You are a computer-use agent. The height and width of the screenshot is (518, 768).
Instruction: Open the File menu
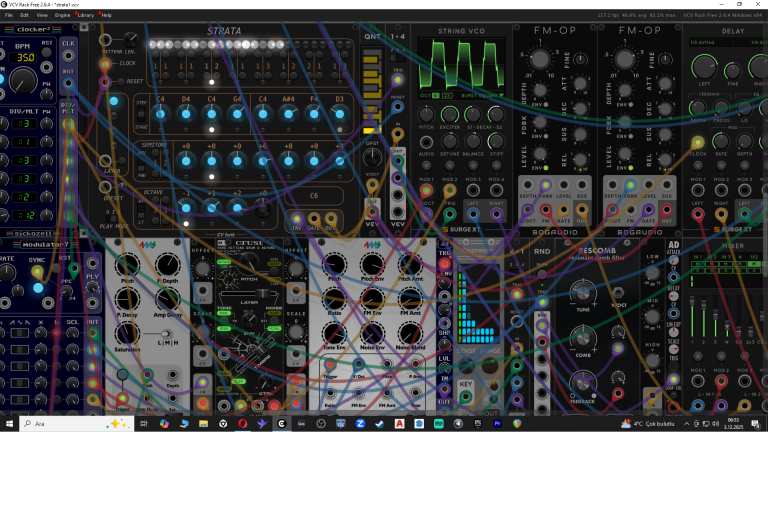(x=9, y=15)
